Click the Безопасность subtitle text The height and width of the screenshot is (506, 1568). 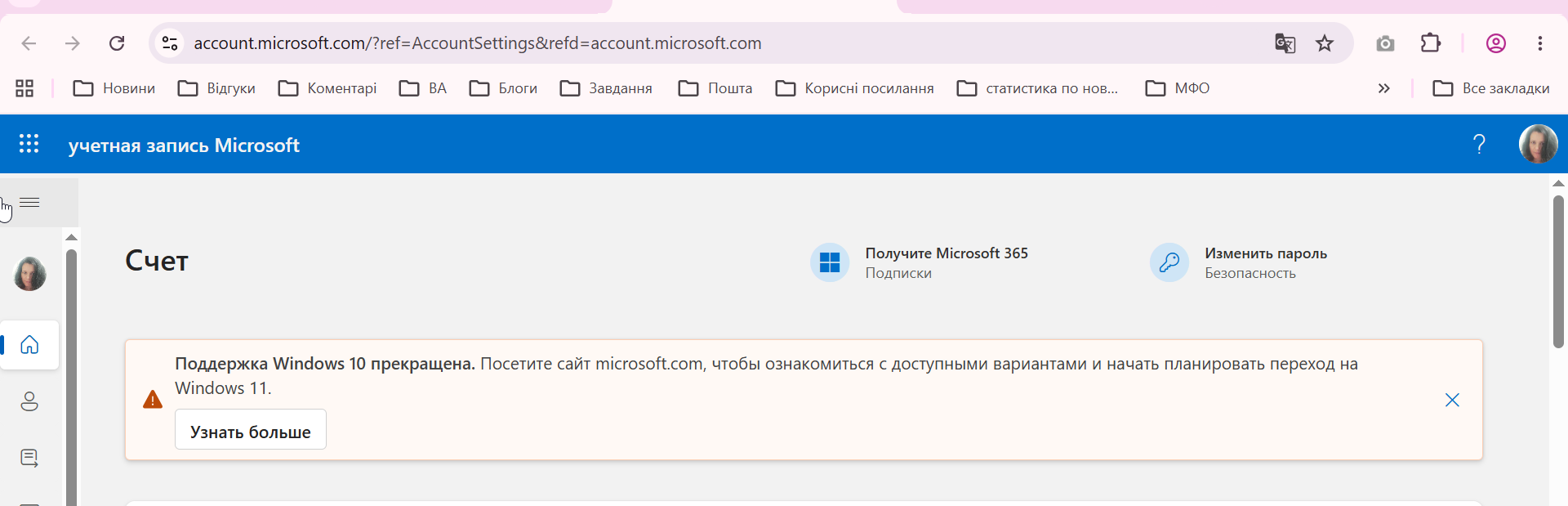(1250, 273)
